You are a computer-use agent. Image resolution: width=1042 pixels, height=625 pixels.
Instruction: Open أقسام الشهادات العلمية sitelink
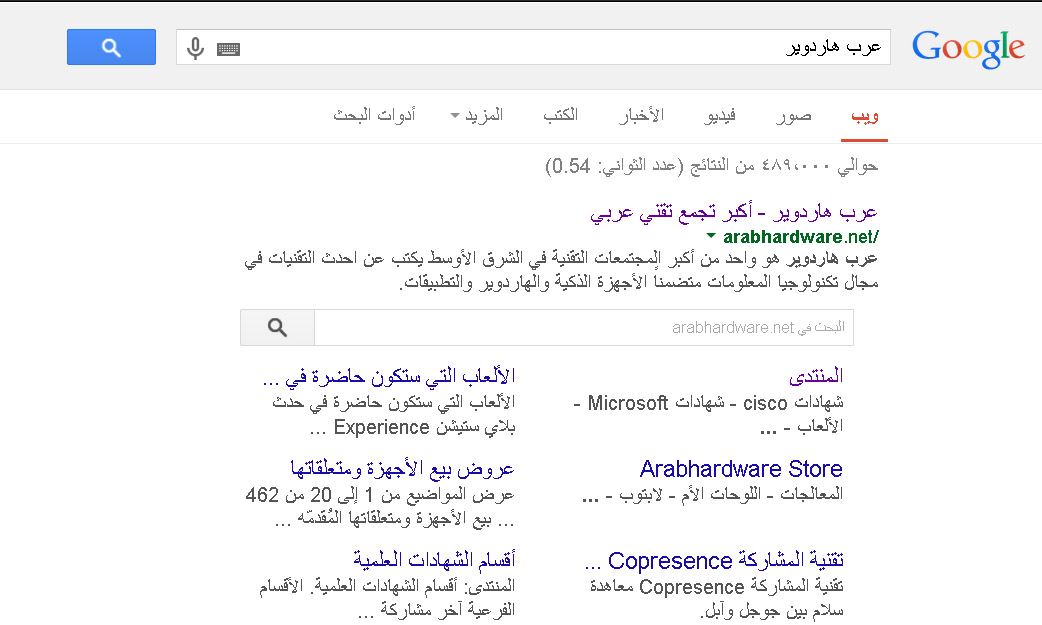434,560
